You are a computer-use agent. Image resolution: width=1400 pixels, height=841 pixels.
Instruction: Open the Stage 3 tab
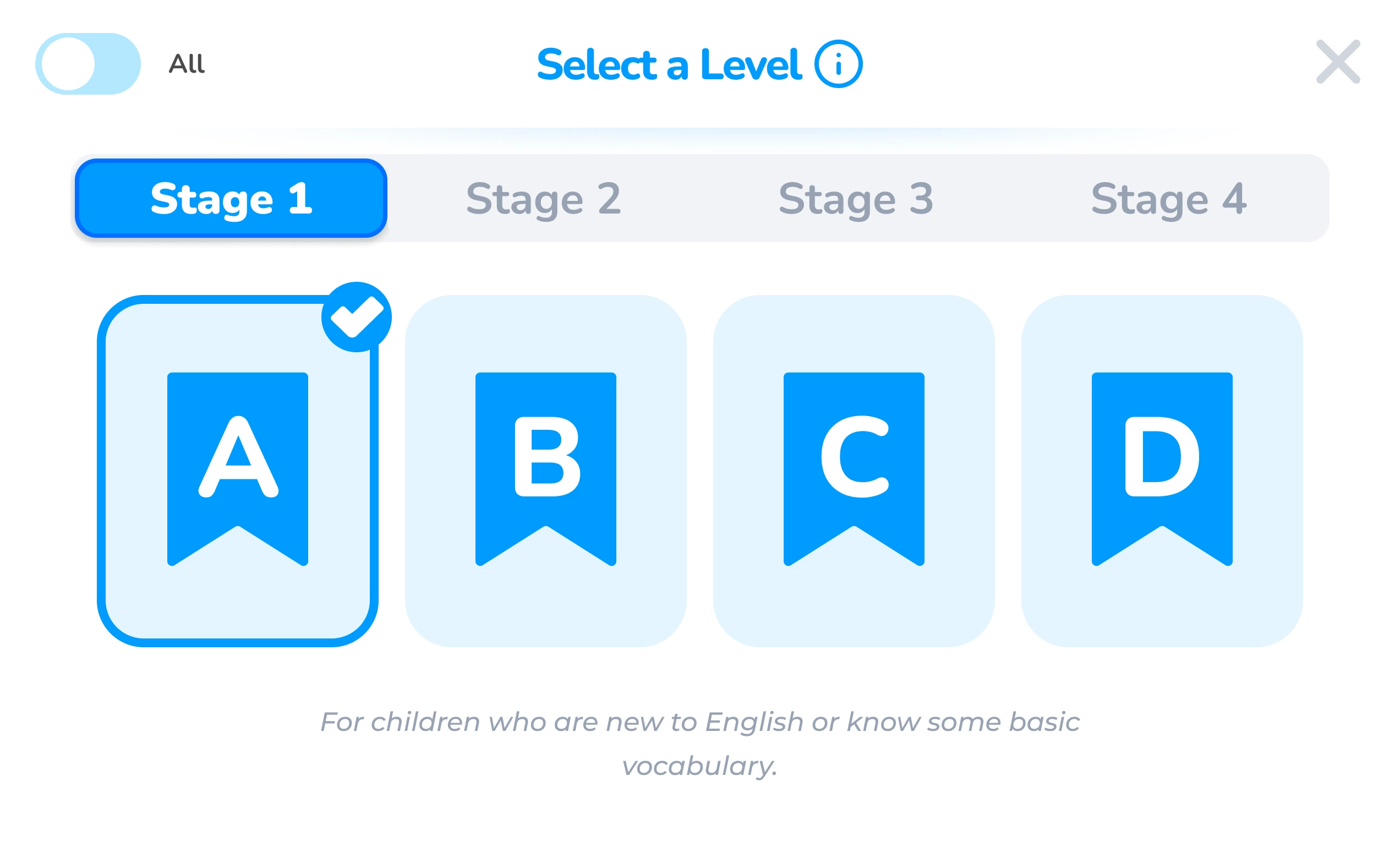(x=856, y=198)
